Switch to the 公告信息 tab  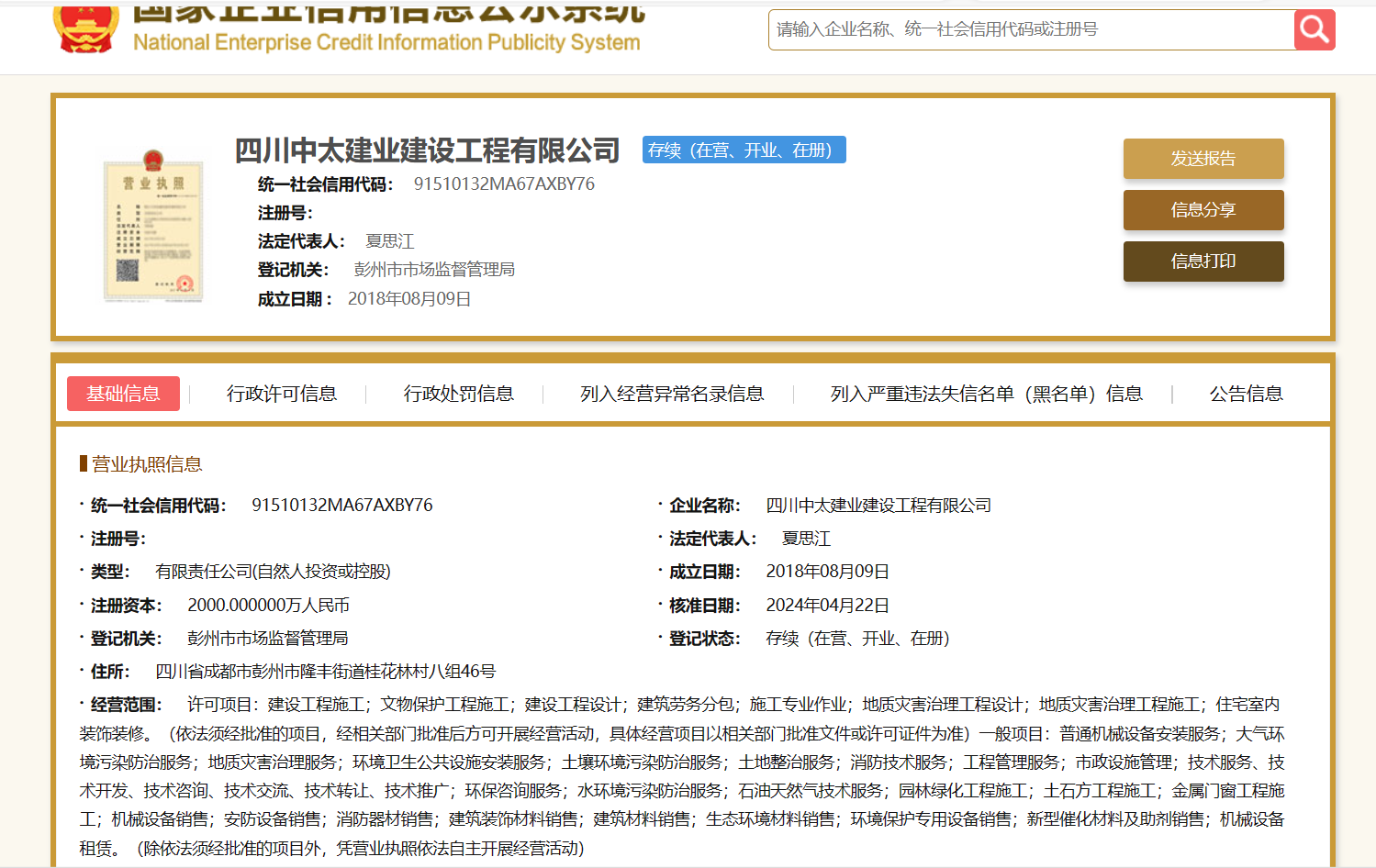pos(1246,394)
